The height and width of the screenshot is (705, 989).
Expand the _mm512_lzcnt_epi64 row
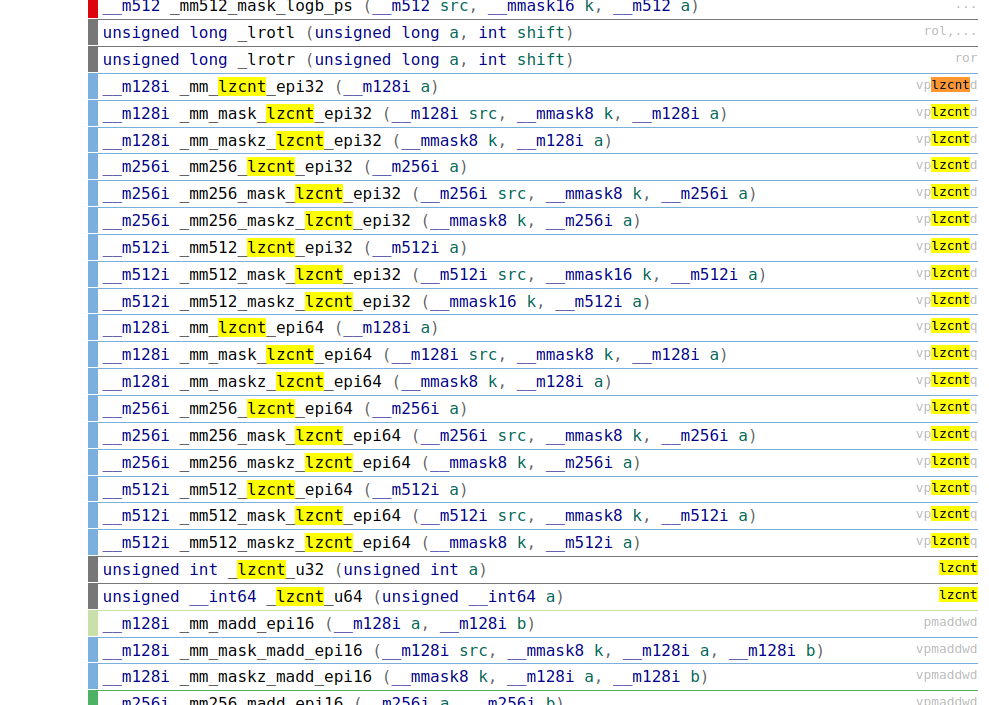[x=533, y=490]
